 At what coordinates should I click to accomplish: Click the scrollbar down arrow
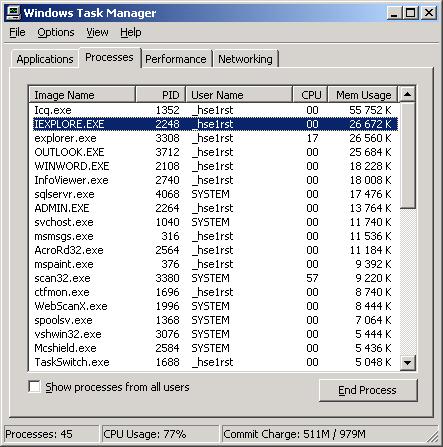pyautogui.click(x=407, y=362)
